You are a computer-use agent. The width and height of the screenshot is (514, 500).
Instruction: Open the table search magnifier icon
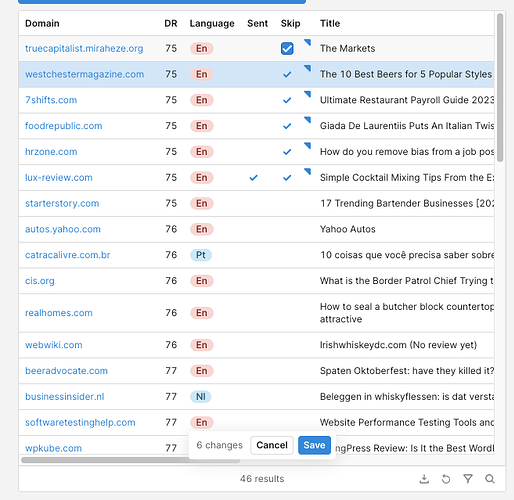(x=490, y=479)
